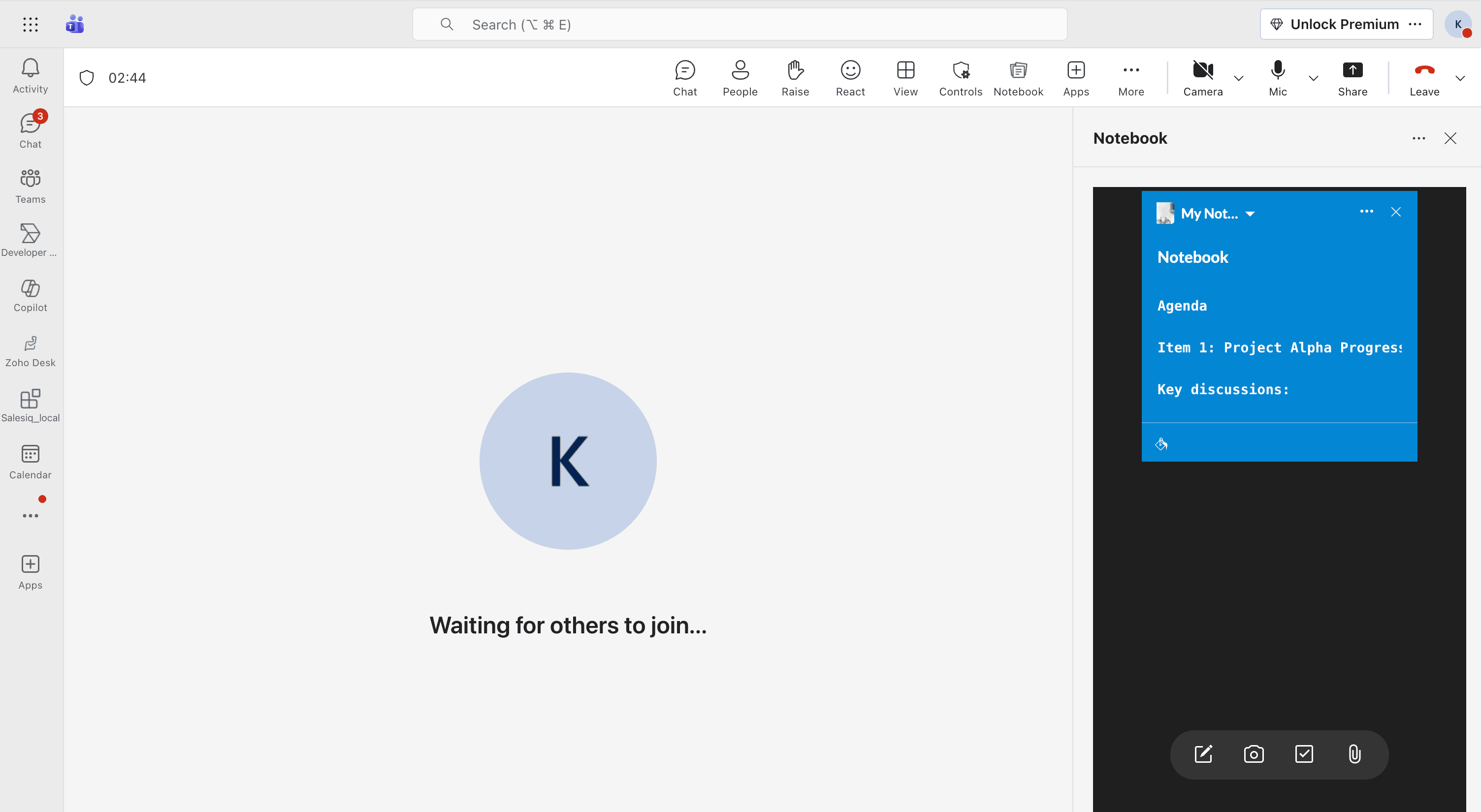
Task: Click the paperclip attachment icon
Action: pos(1354,754)
